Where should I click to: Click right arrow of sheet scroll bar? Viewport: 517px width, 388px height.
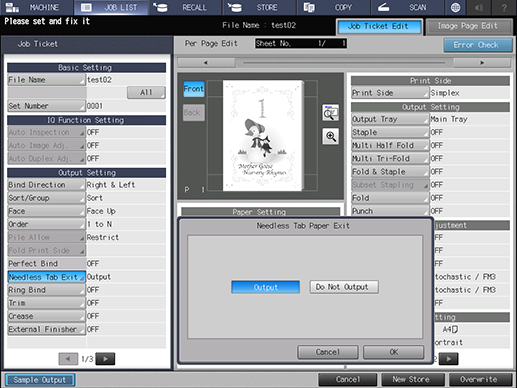(x=482, y=63)
